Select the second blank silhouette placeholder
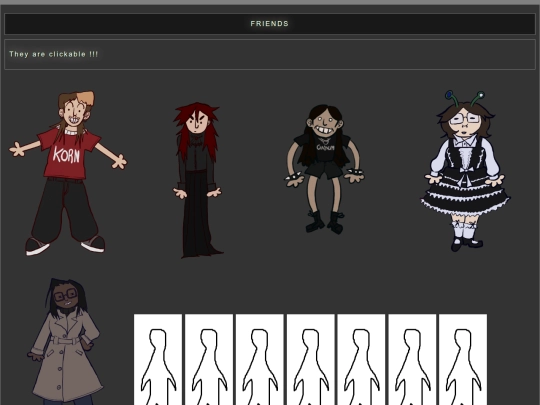Viewport: 540px width, 405px height. 209,359
